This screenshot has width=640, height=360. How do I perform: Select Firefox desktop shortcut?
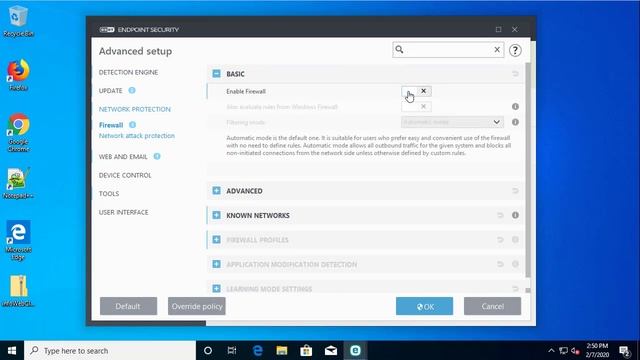click(x=18, y=75)
